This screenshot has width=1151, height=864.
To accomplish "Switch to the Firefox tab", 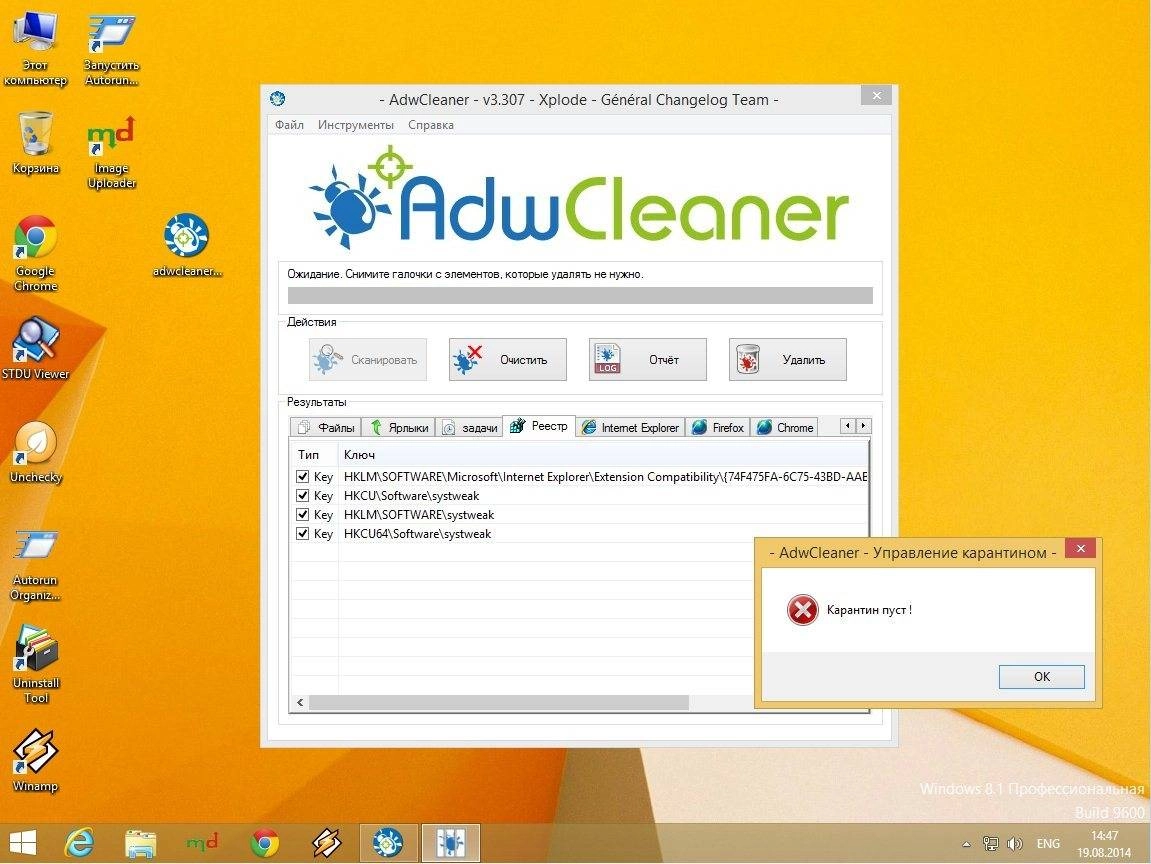I will click(718, 427).
